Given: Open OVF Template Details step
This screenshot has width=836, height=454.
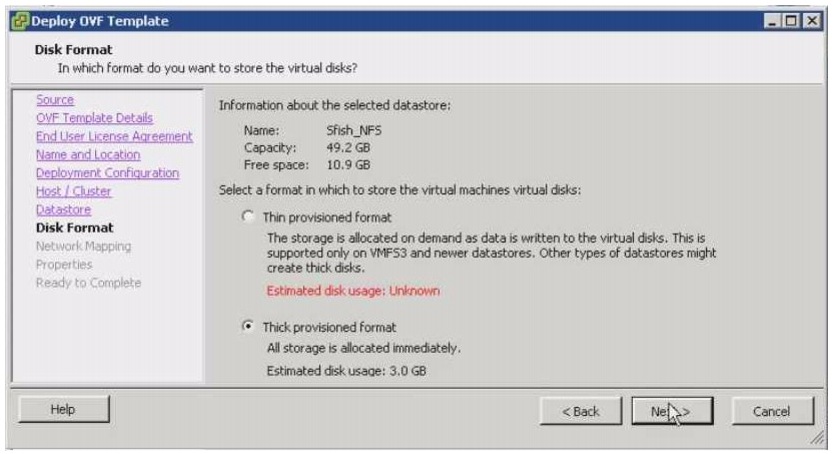Looking at the screenshot, I should tap(94, 118).
